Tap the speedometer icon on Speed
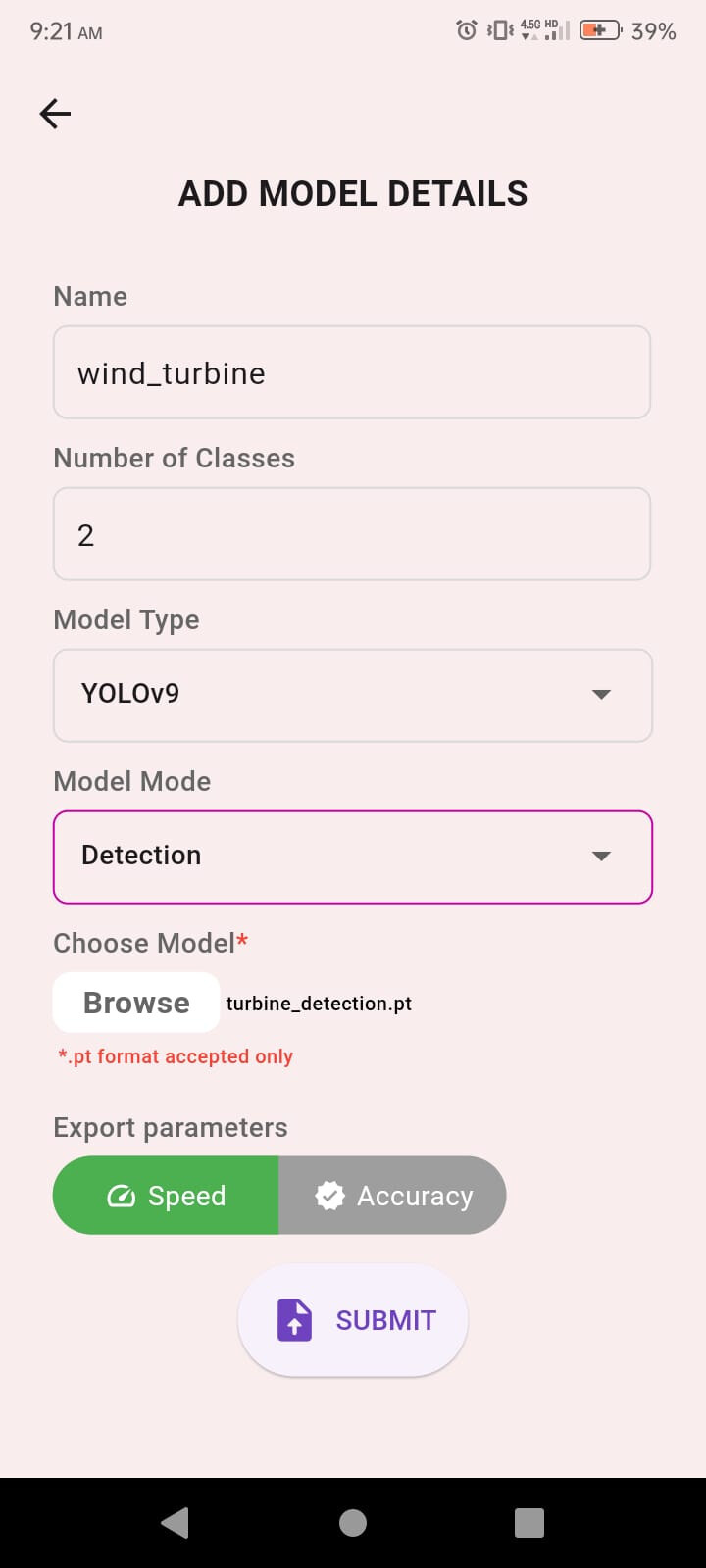This screenshot has height=1568, width=706. click(121, 1196)
